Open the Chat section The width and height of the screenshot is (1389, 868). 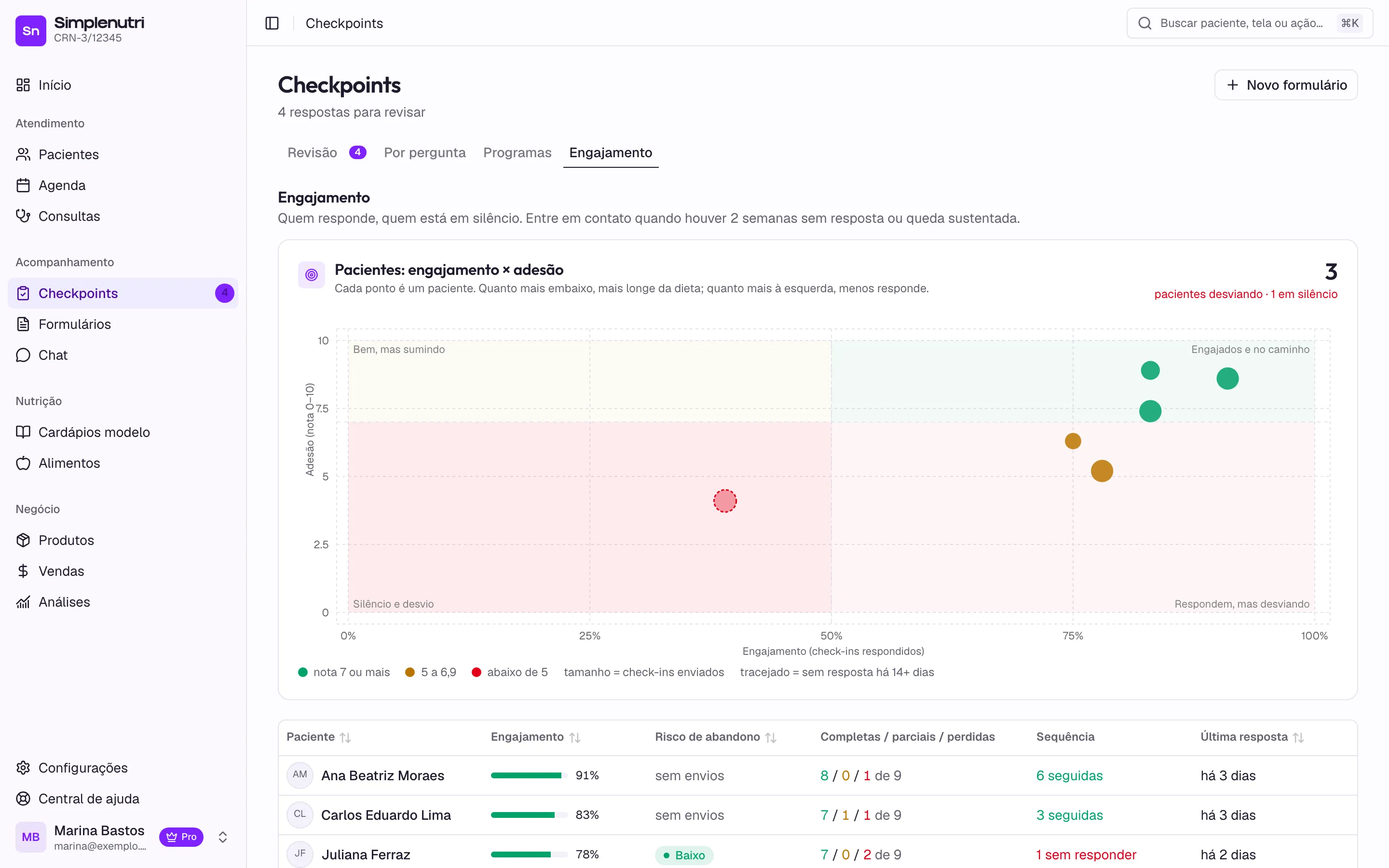click(x=123, y=355)
